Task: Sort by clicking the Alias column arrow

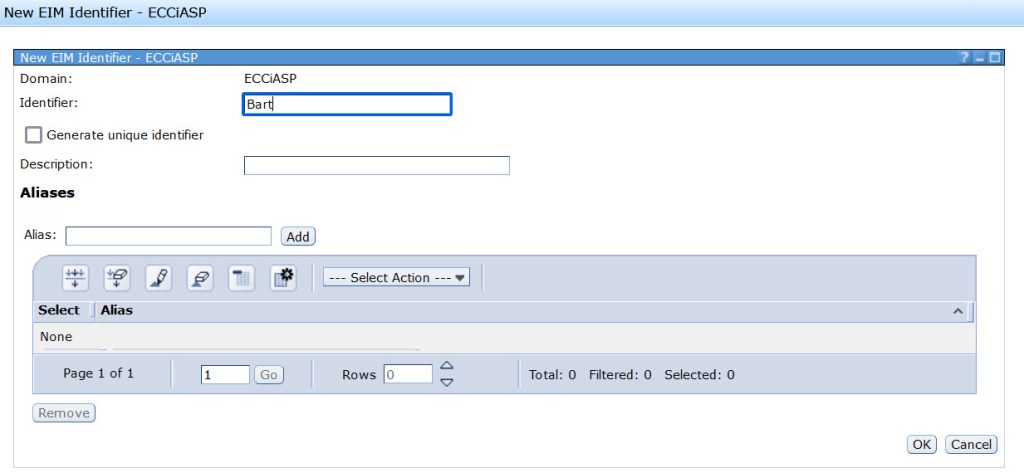Action: click(x=957, y=312)
